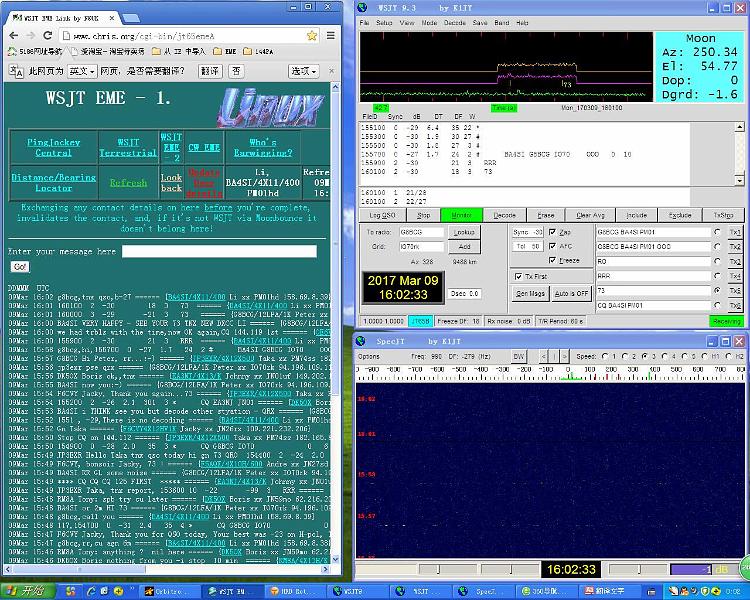Click the SpecJT left arrow button
The height and width of the screenshot is (600, 750).
pyautogui.click(x=543, y=356)
